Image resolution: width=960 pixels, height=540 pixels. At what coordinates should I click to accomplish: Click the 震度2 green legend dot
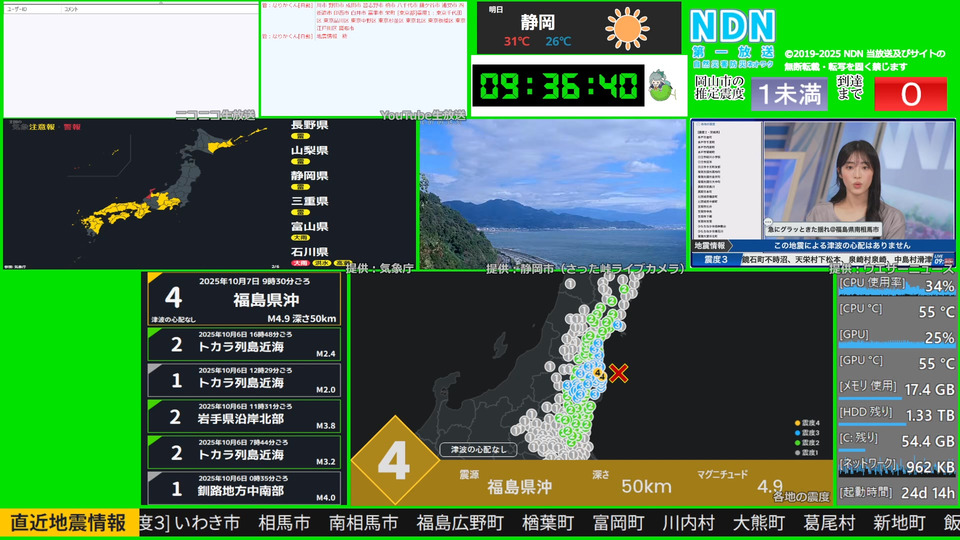[x=797, y=443]
